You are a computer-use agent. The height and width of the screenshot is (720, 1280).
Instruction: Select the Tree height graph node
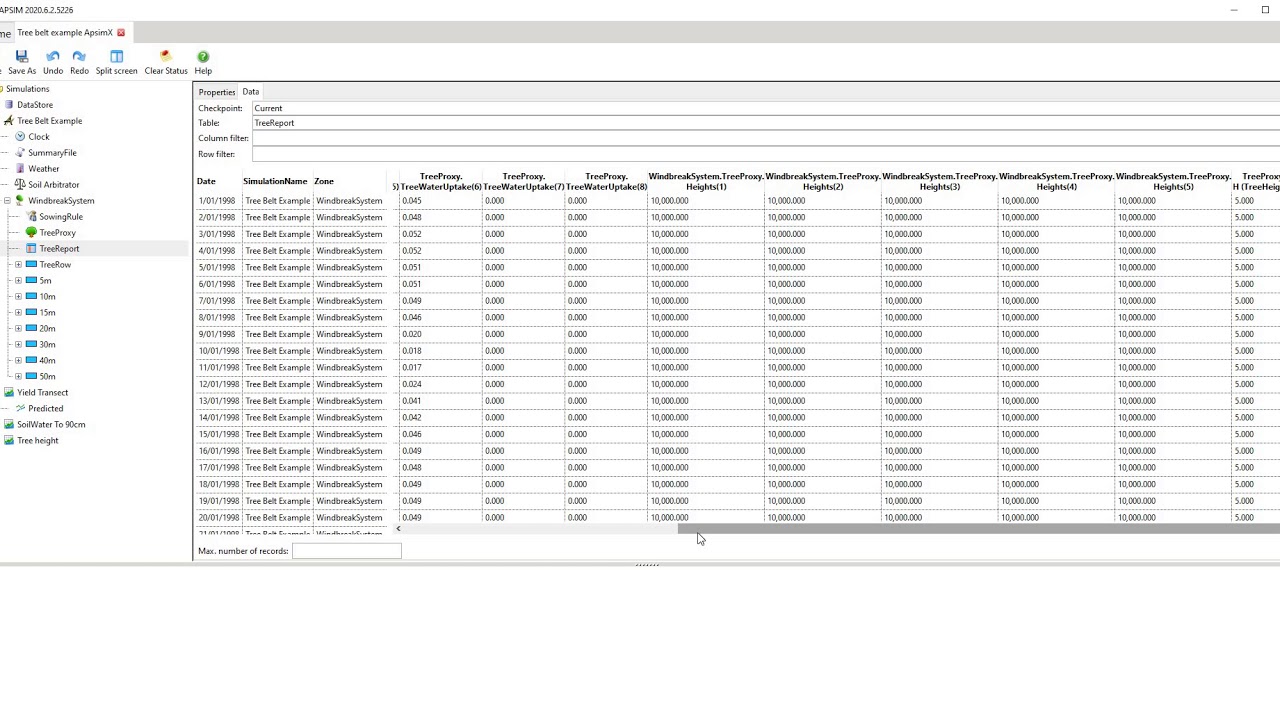[37, 441]
